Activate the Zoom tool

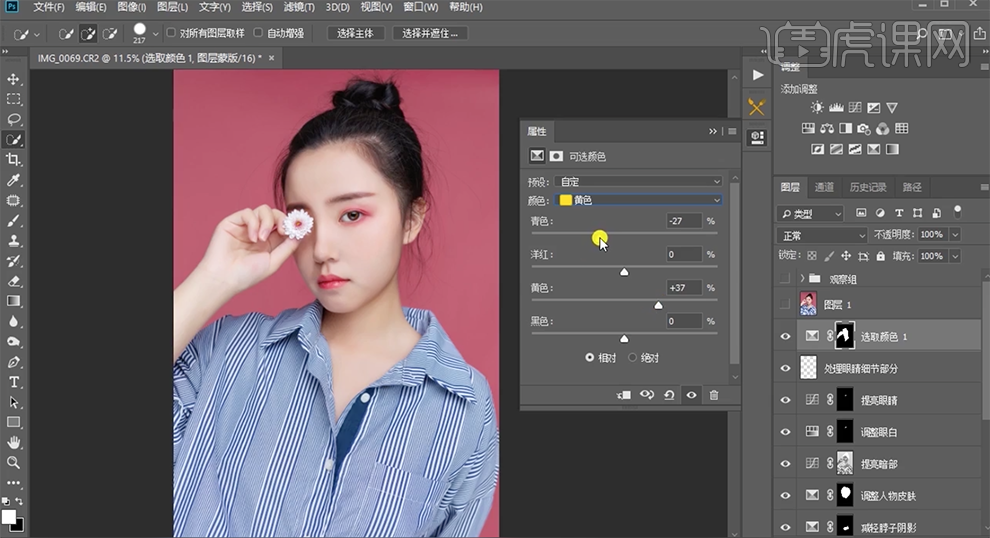coord(14,463)
